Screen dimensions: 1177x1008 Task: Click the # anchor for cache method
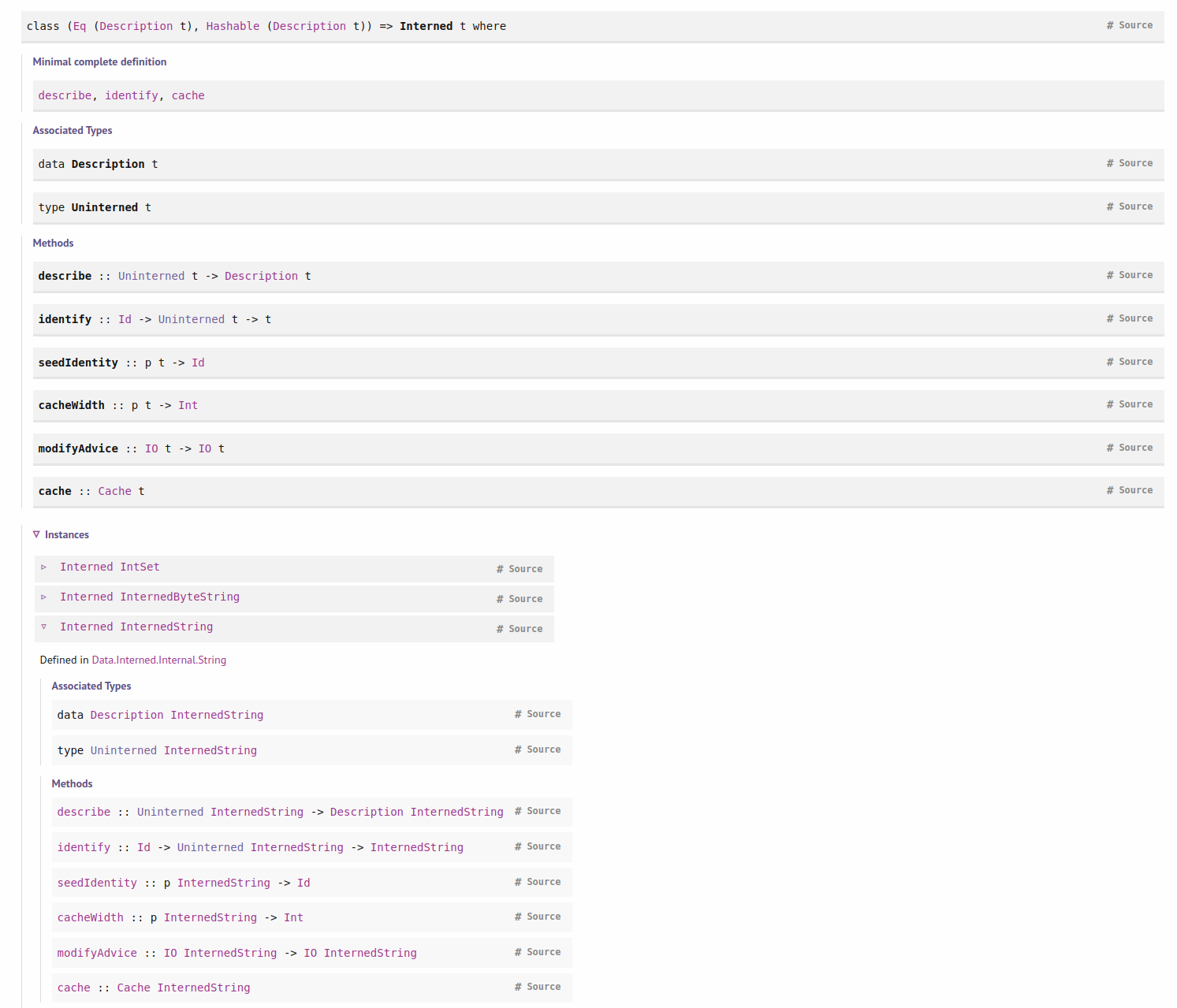[1110, 490]
